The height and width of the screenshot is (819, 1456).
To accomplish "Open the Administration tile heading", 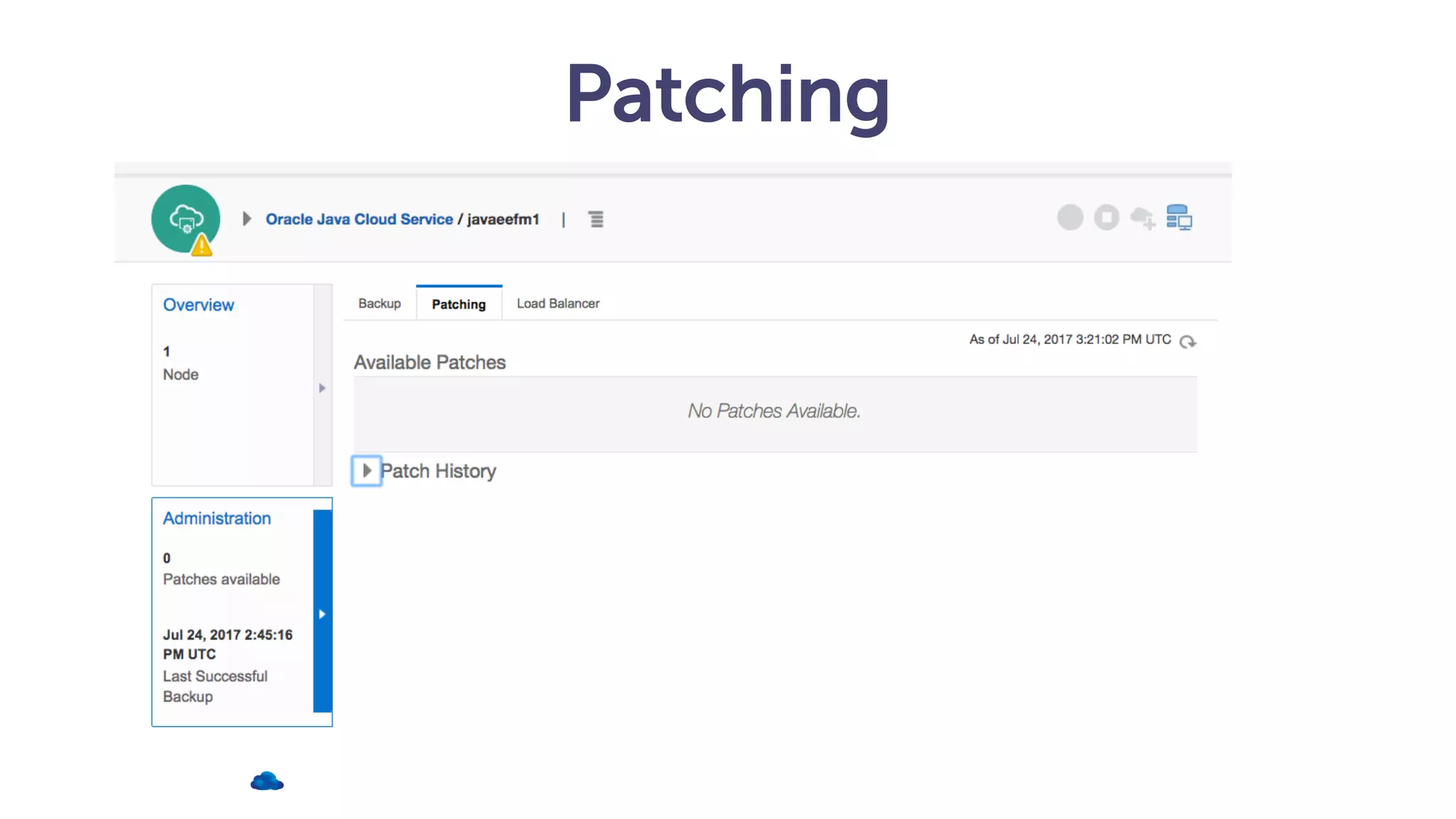I will pos(217,518).
